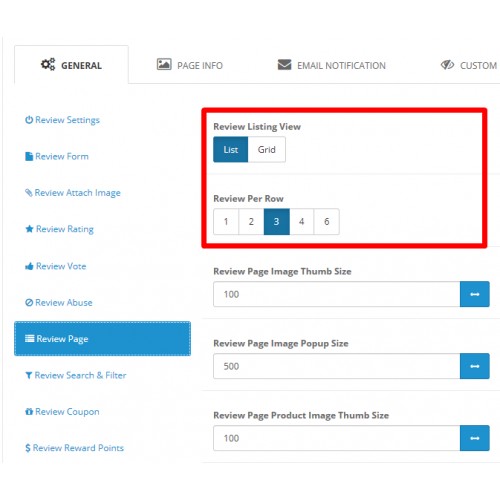The height and width of the screenshot is (500, 500).
Task: Click arrows button beside Image Thumb Size field
Action: point(475,294)
